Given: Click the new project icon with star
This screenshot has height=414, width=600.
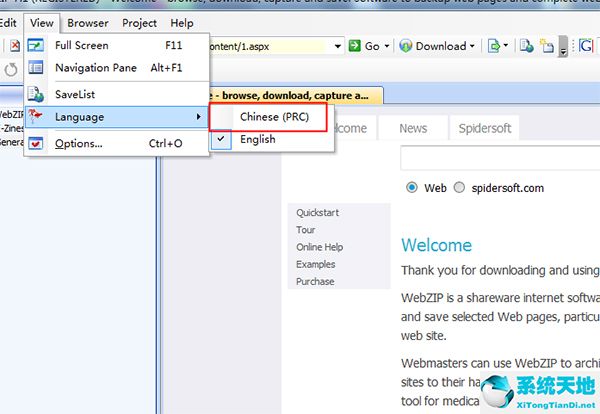Looking at the screenshot, I should (546, 46).
